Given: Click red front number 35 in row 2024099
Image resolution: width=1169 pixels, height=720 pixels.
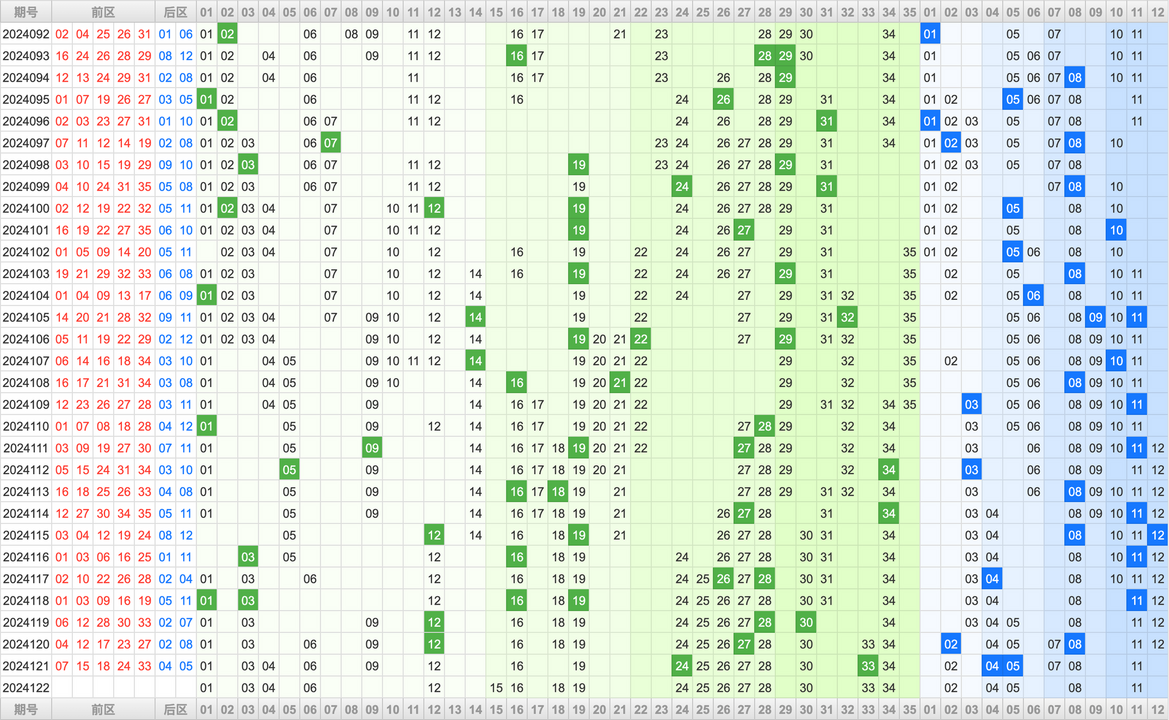Looking at the screenshot, I should click(x=145, y=187).
